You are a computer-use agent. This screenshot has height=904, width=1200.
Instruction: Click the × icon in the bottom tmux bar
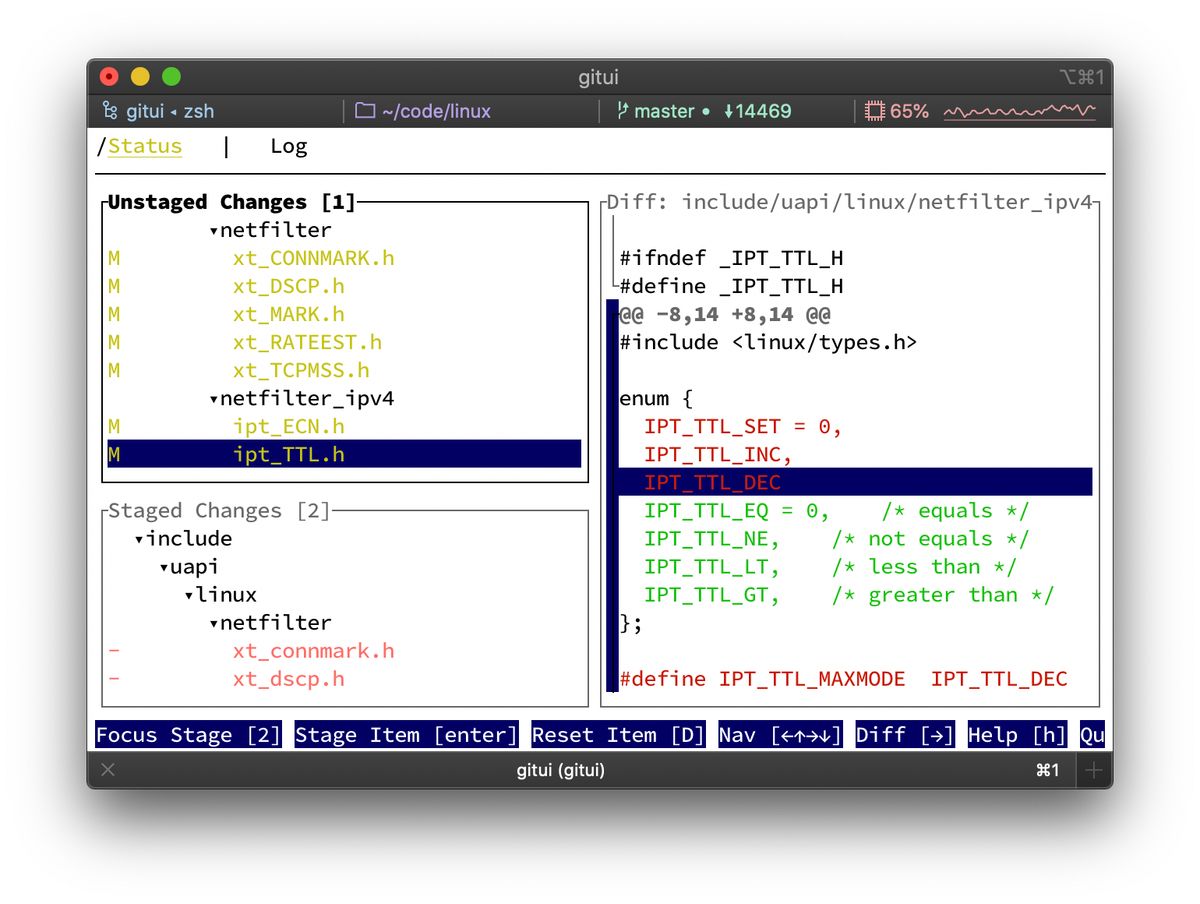click(108, 770)
